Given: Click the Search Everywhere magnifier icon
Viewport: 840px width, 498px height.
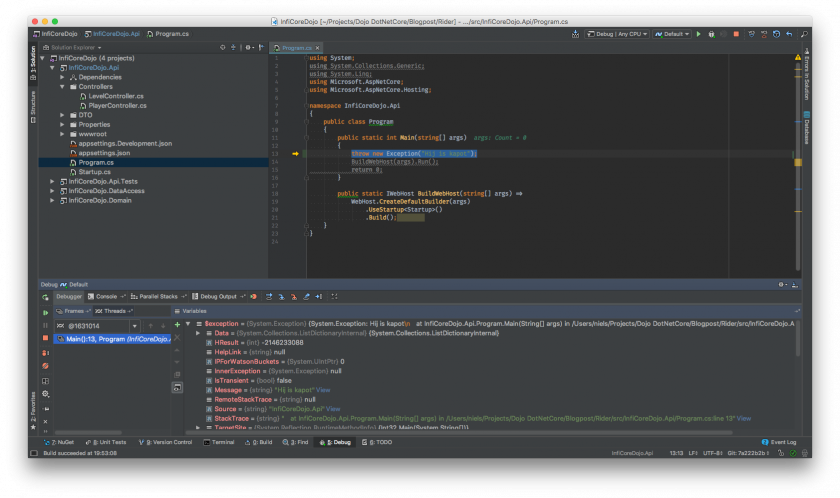Looking at the screenshot, I should click(x=804, y=34).
